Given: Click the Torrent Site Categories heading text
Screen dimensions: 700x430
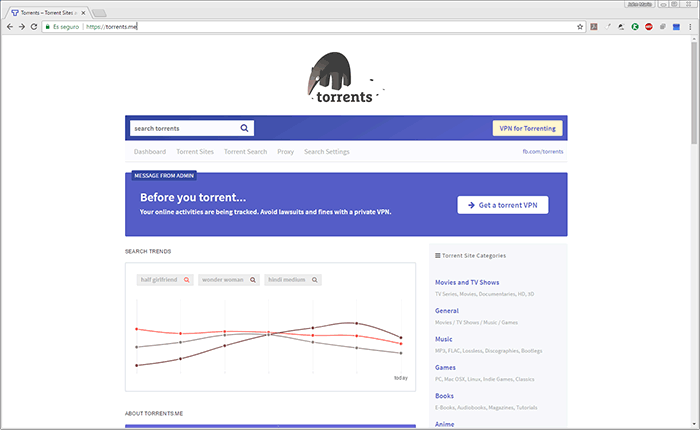Looking at the screenshot, I should (474, 256).
